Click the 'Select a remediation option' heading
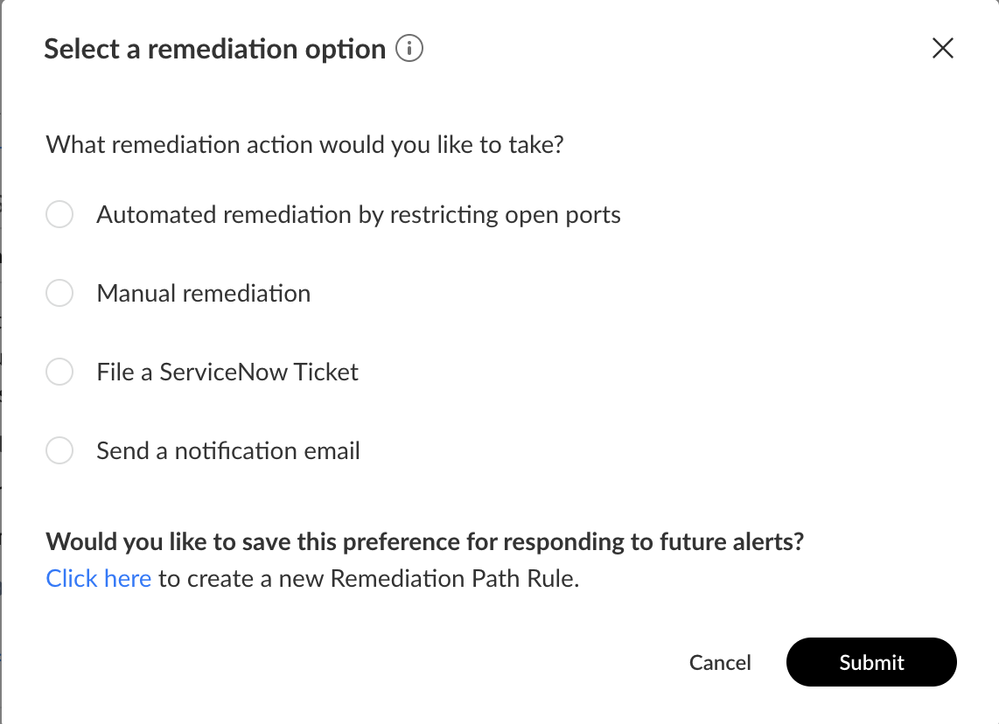999x724 pixels. [214, 49]
